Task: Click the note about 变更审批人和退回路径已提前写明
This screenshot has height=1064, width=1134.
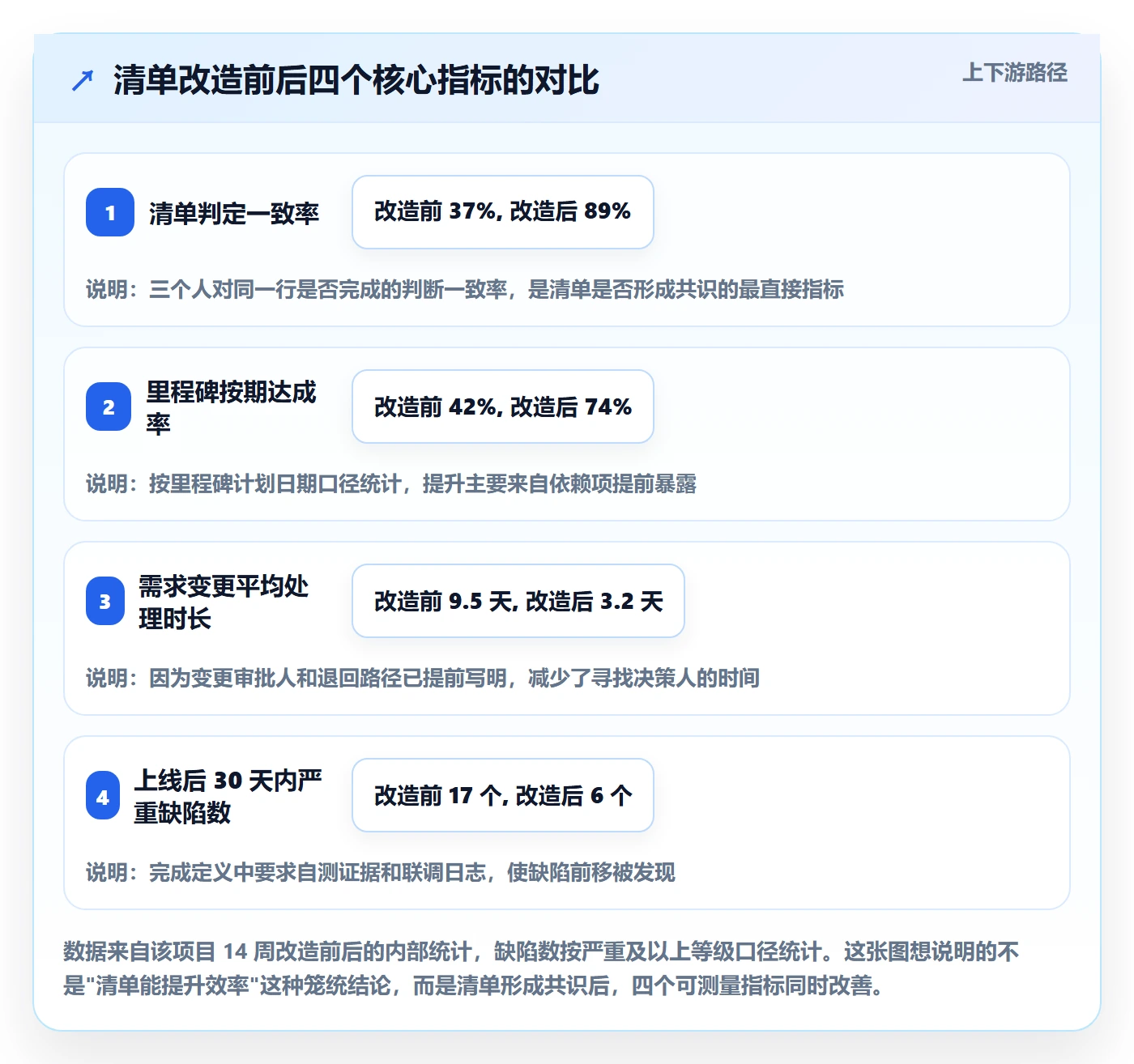Action: coord(423,678)
